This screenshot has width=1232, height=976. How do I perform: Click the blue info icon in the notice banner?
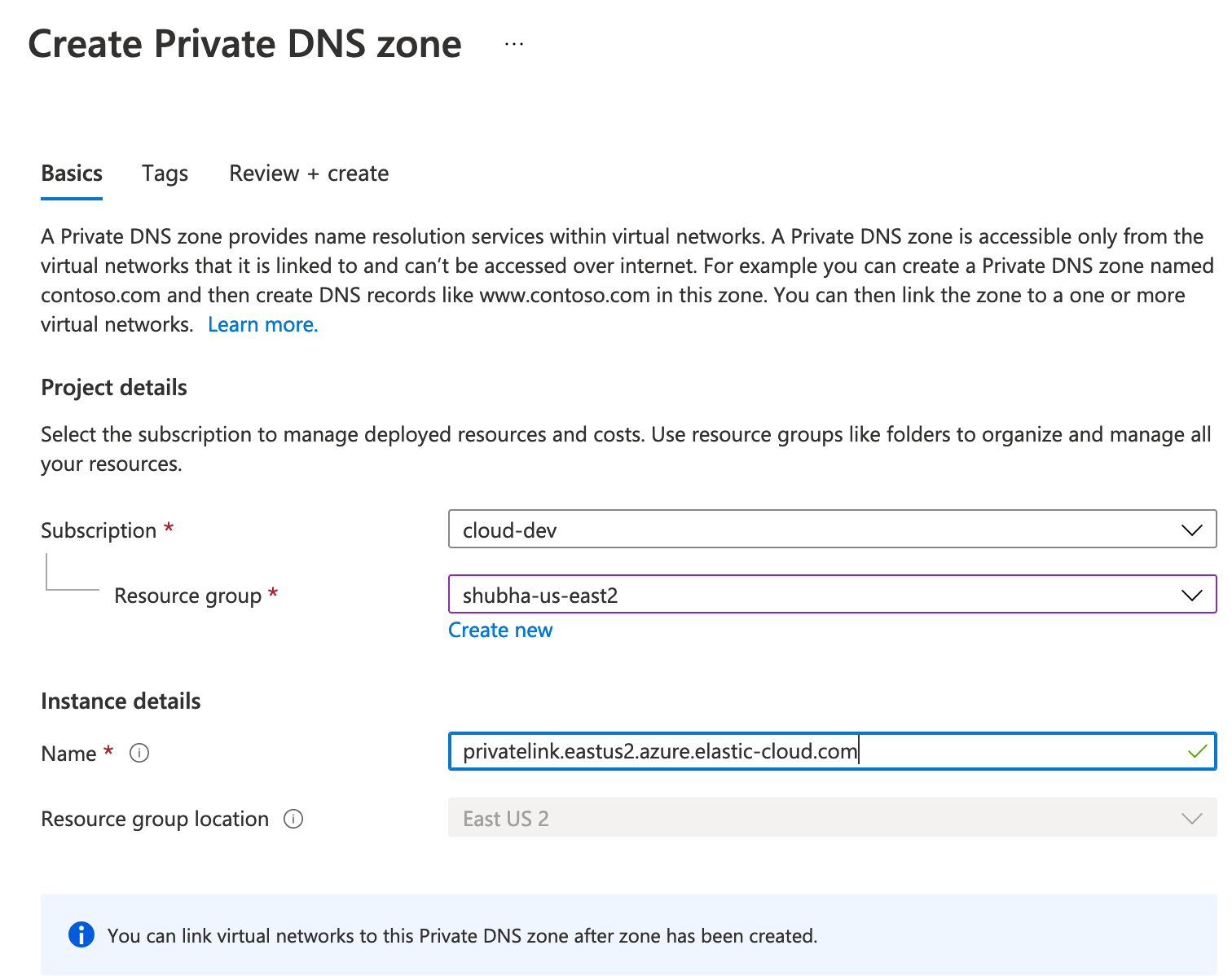coord(81,934)
